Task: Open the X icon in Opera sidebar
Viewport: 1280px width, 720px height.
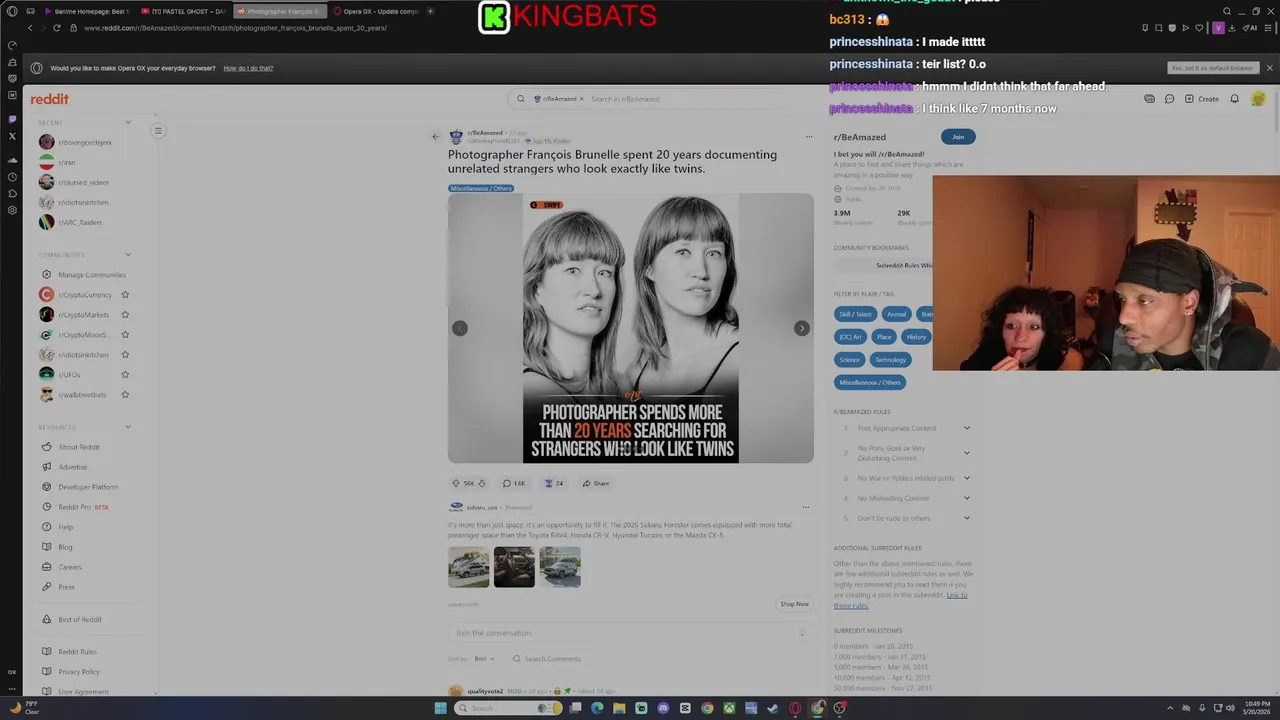Action: (x=12, y=136)
